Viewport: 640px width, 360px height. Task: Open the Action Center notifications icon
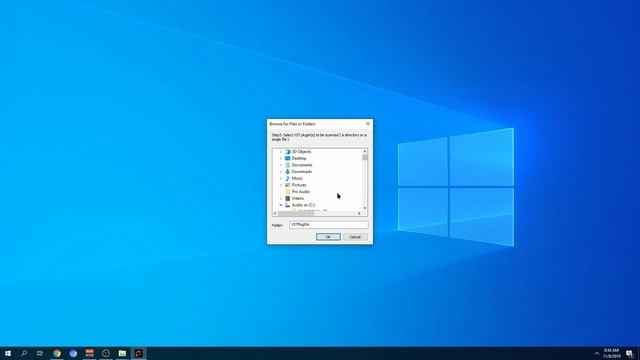tap(629, 353)
